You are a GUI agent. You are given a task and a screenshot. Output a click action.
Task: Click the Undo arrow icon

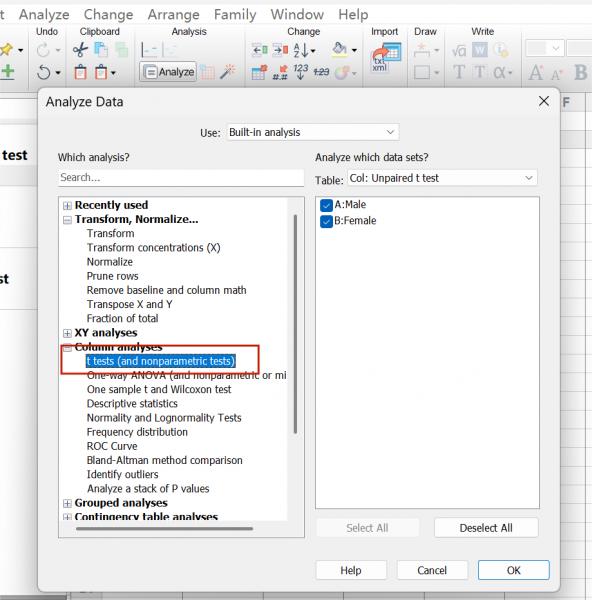point(44,72)
